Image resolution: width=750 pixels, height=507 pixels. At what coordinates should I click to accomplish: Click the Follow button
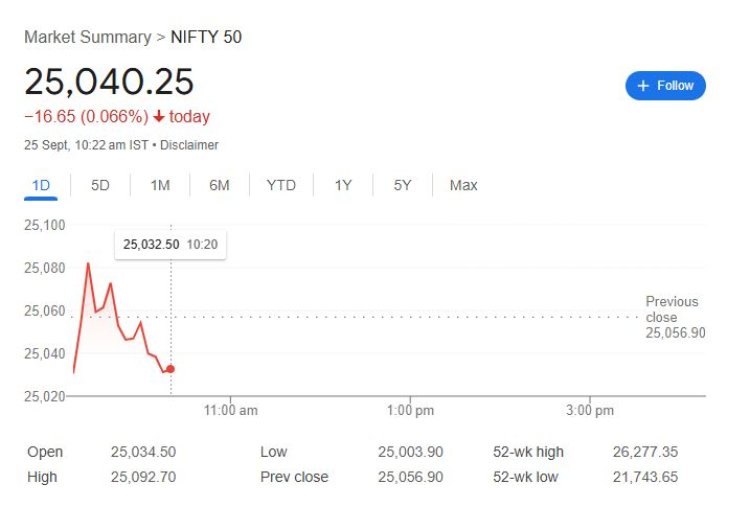tap(665, 86)
